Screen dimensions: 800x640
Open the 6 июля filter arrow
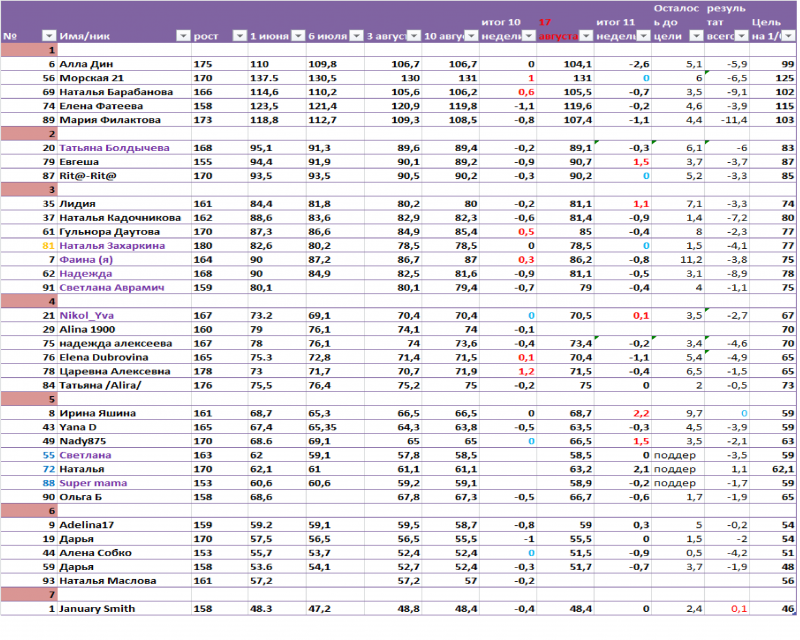pos(355,36)
